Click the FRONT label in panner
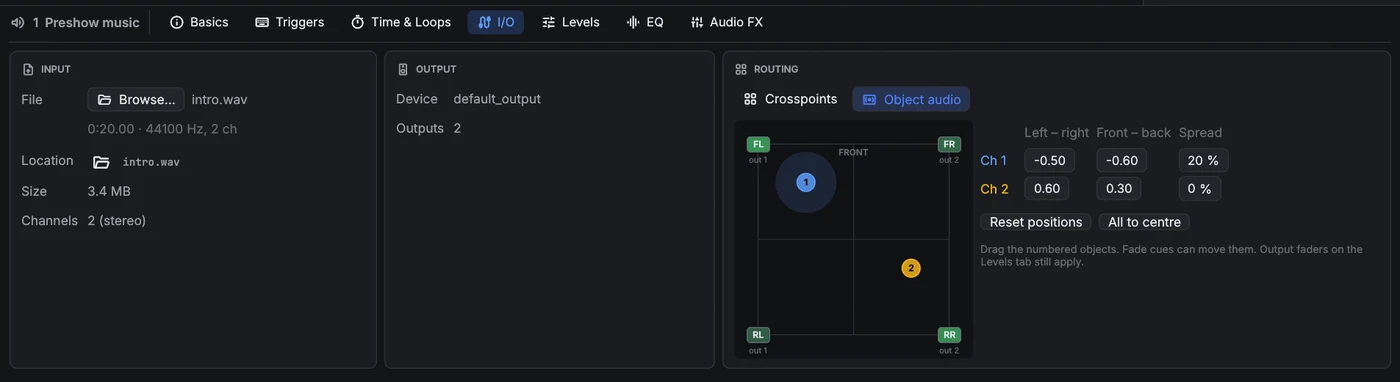The height and width of the screenshot is (382, 1400). tap(853, 152)
